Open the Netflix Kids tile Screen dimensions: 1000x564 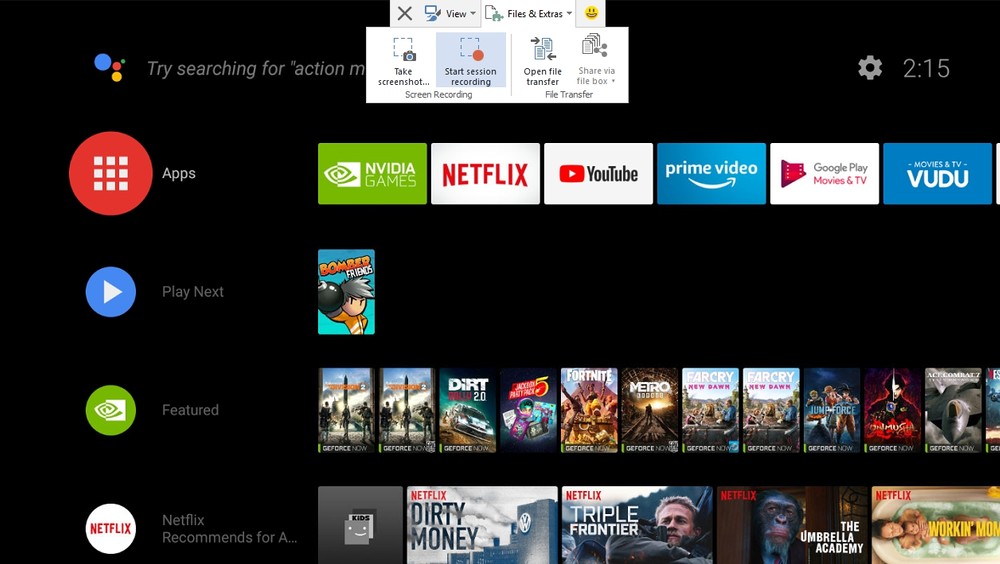pos(360,525)
